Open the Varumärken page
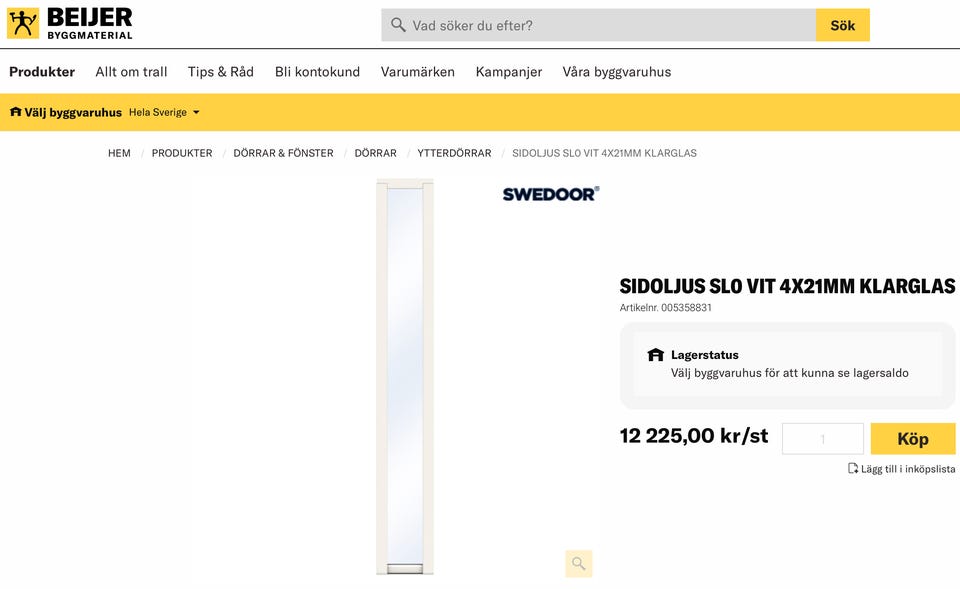 point(417,72)
